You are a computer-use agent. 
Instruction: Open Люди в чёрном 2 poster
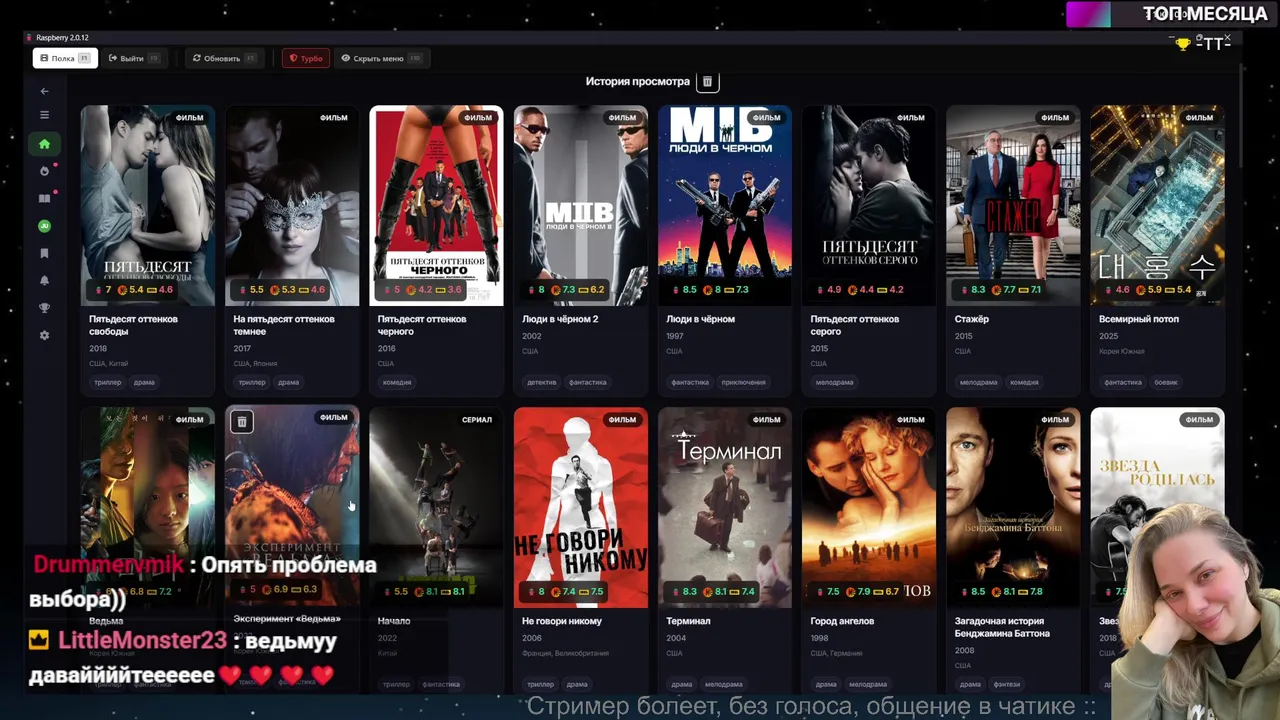pos(580,206)
